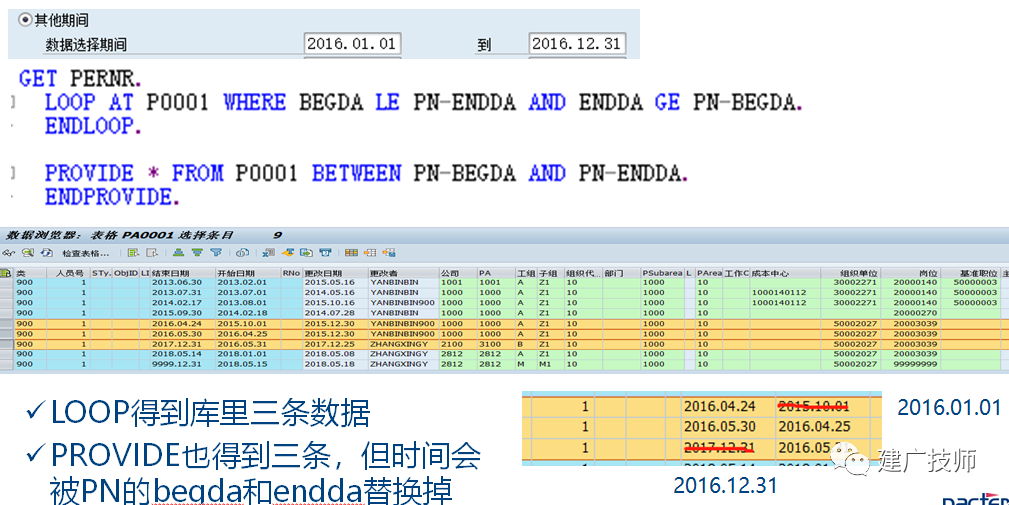The image size is (1009, 505).
Task: Click the 人员号 column header
Action: click(69, 273)
